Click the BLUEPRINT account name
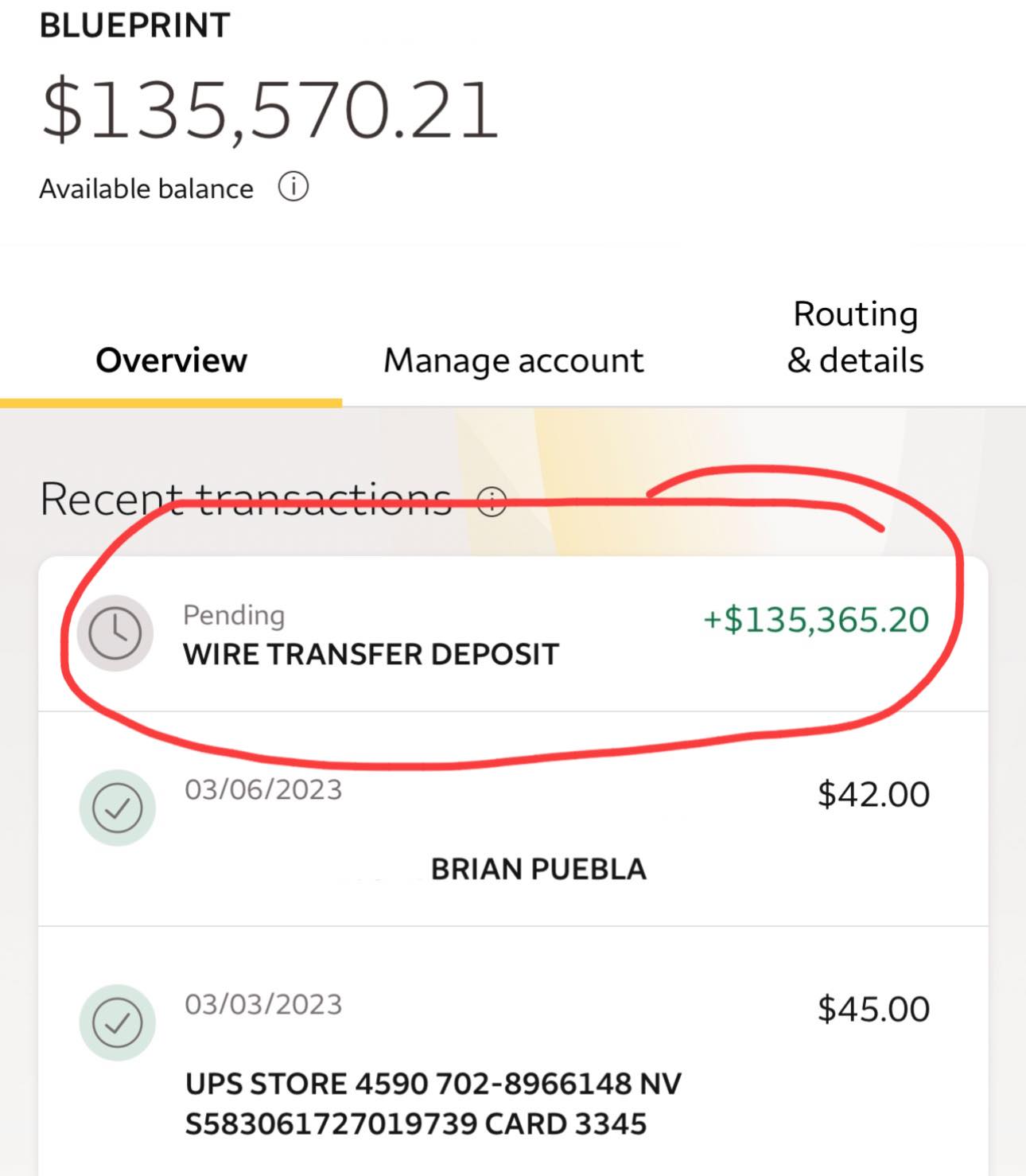This screenshot has width=1026, height=1176. click(134, 22)
